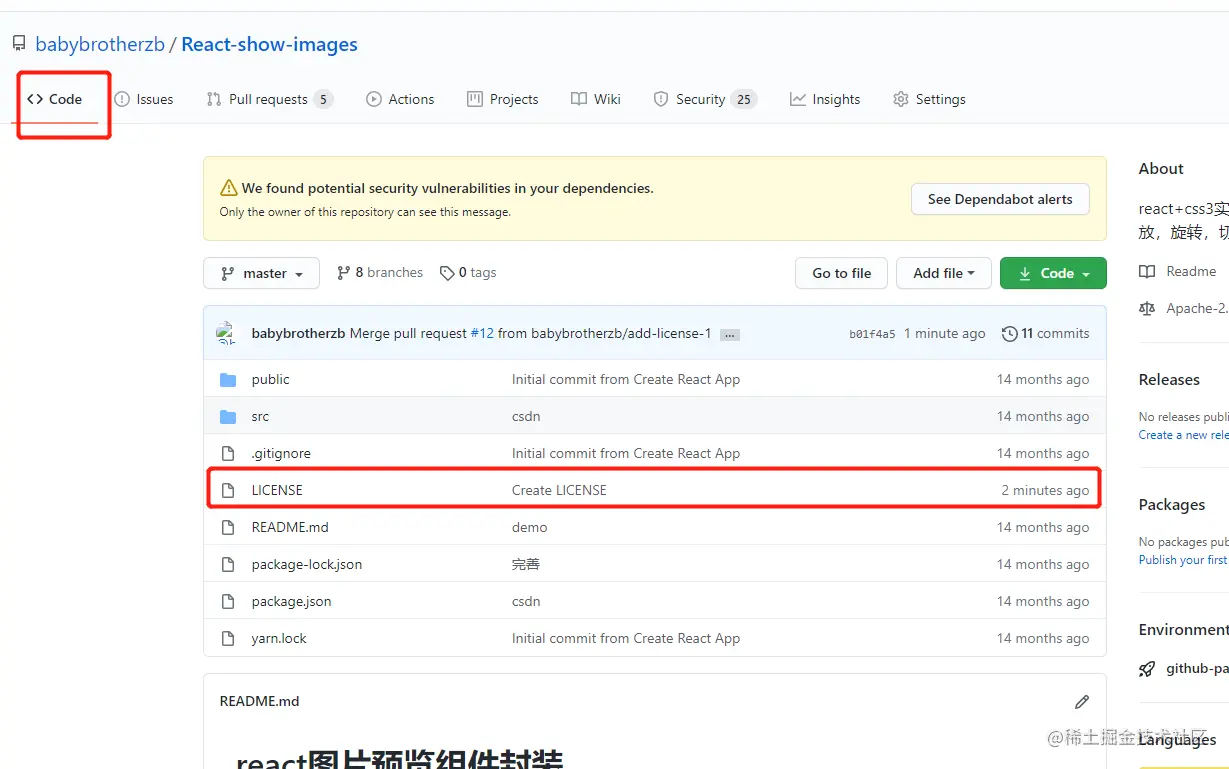Open the LICENSE file
The width and height of the screenshot is (1229, 769).
[277, 490]
